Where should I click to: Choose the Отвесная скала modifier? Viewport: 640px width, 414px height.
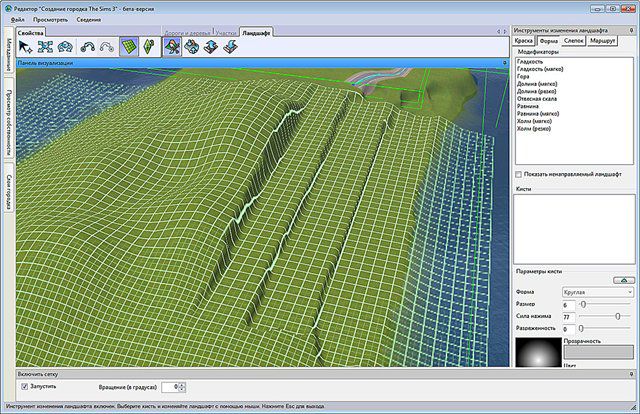point(538,98)
